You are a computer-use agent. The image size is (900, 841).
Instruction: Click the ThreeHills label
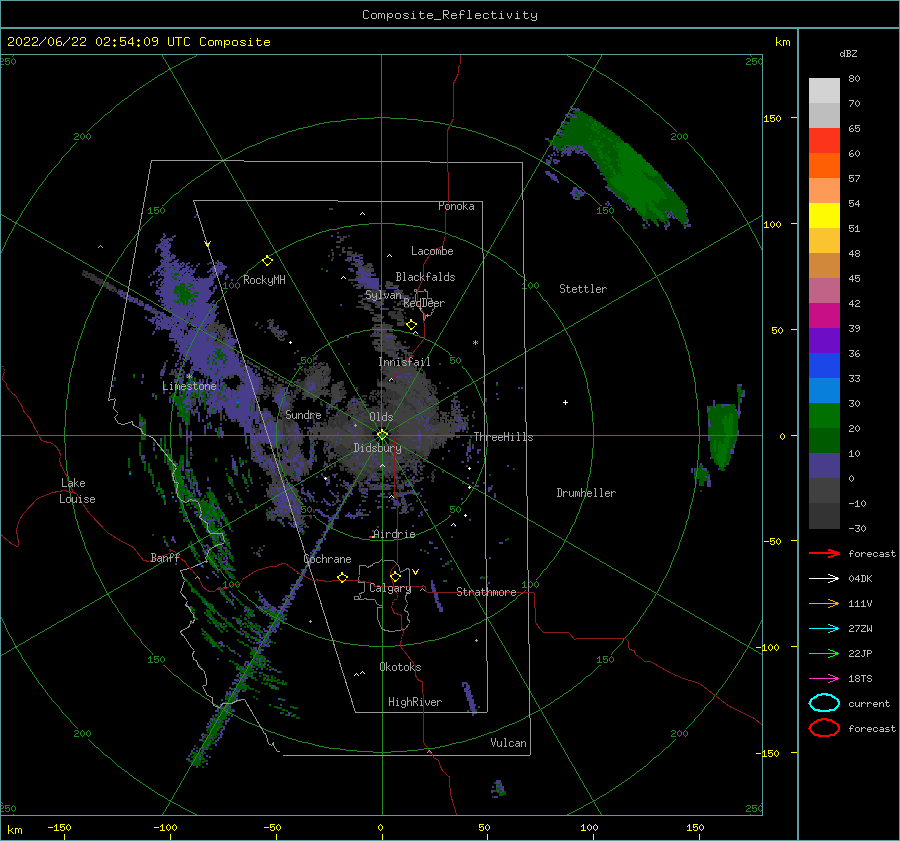tap(503, 437)
